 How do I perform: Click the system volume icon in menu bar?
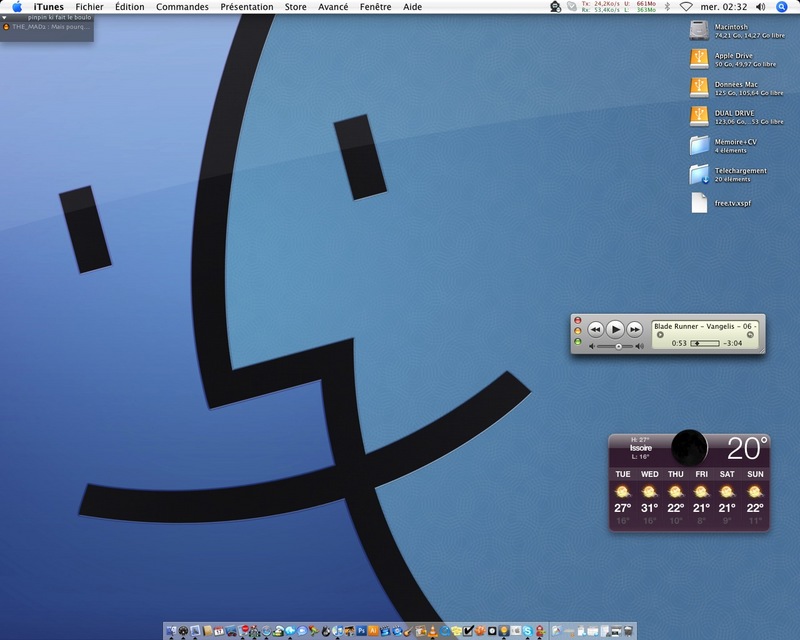[761, 7]
